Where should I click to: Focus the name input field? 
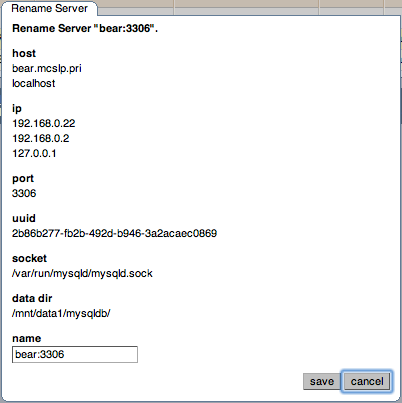75,354
